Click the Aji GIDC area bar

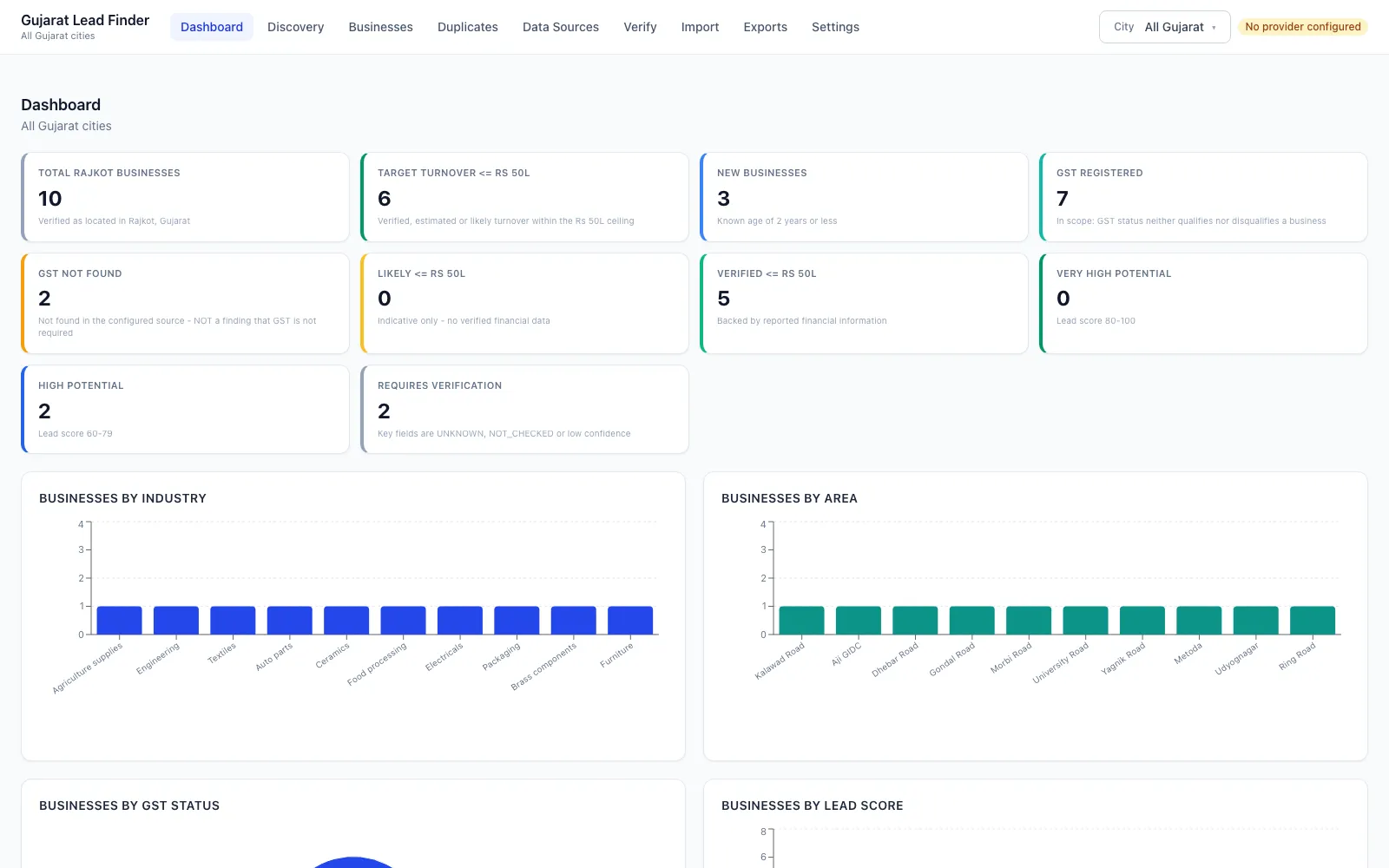pyautogui.click(x=859, y=621)
